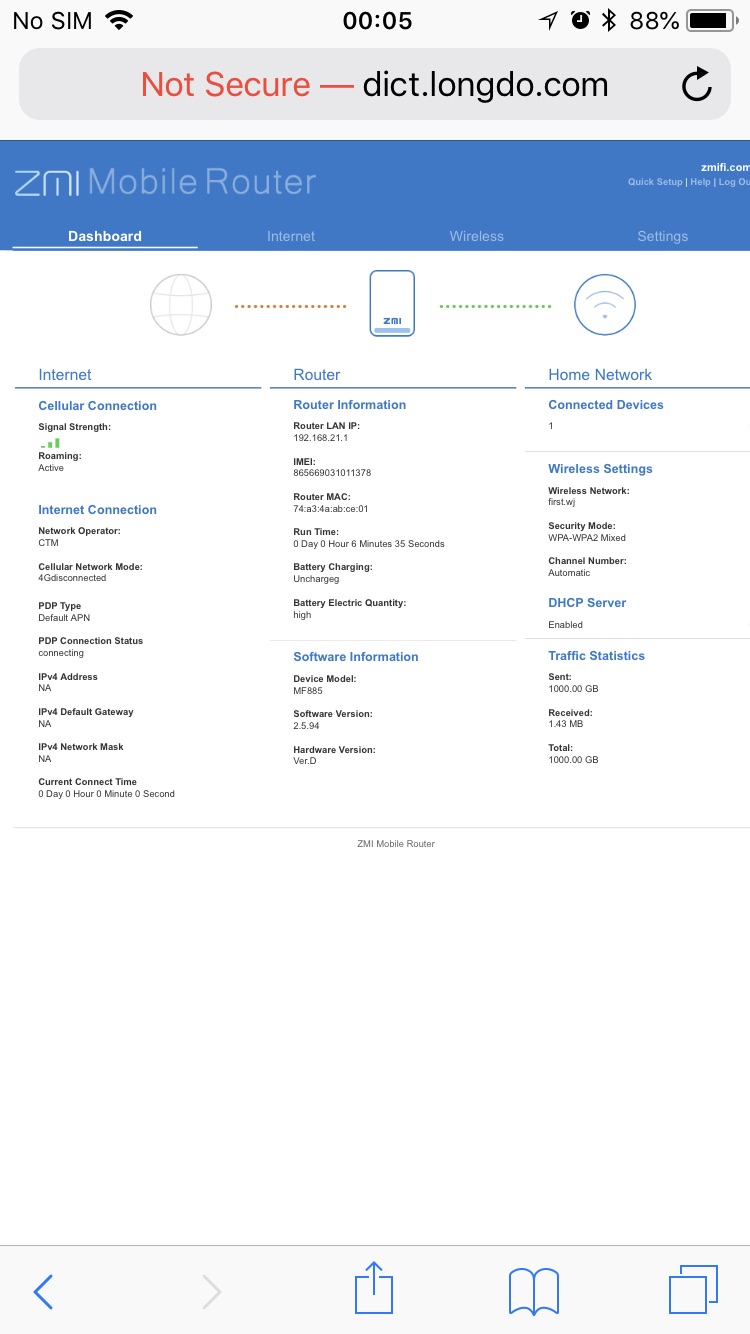Open the Wireless tab

(477, 236)
